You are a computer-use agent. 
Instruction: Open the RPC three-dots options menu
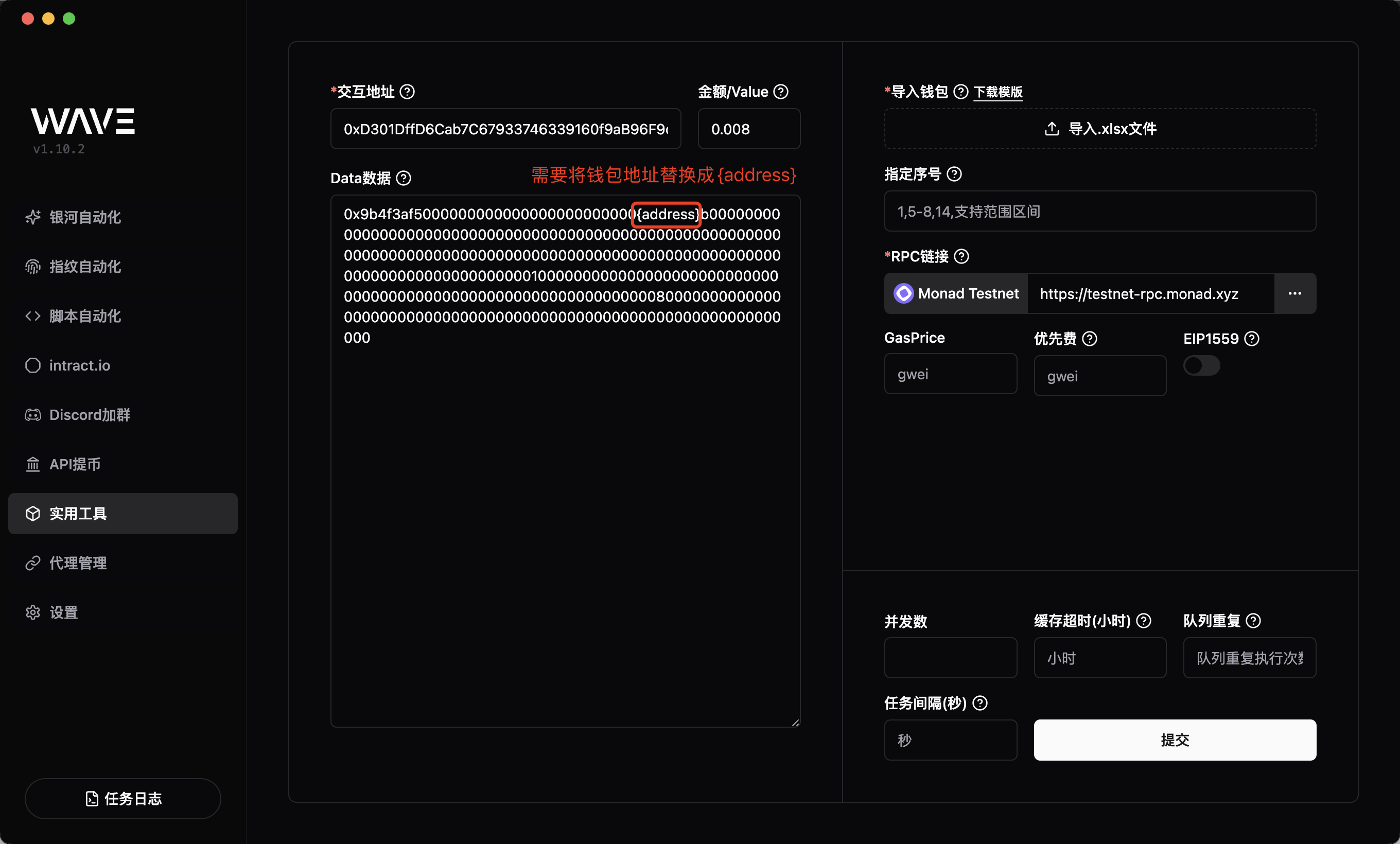point(1294,294)
